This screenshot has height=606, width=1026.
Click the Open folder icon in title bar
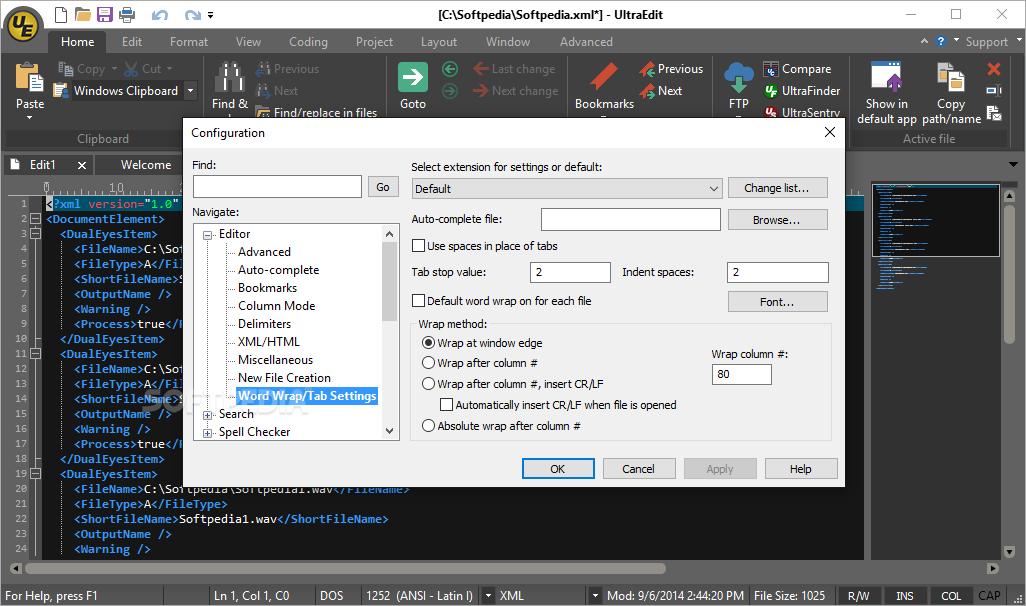82,14
